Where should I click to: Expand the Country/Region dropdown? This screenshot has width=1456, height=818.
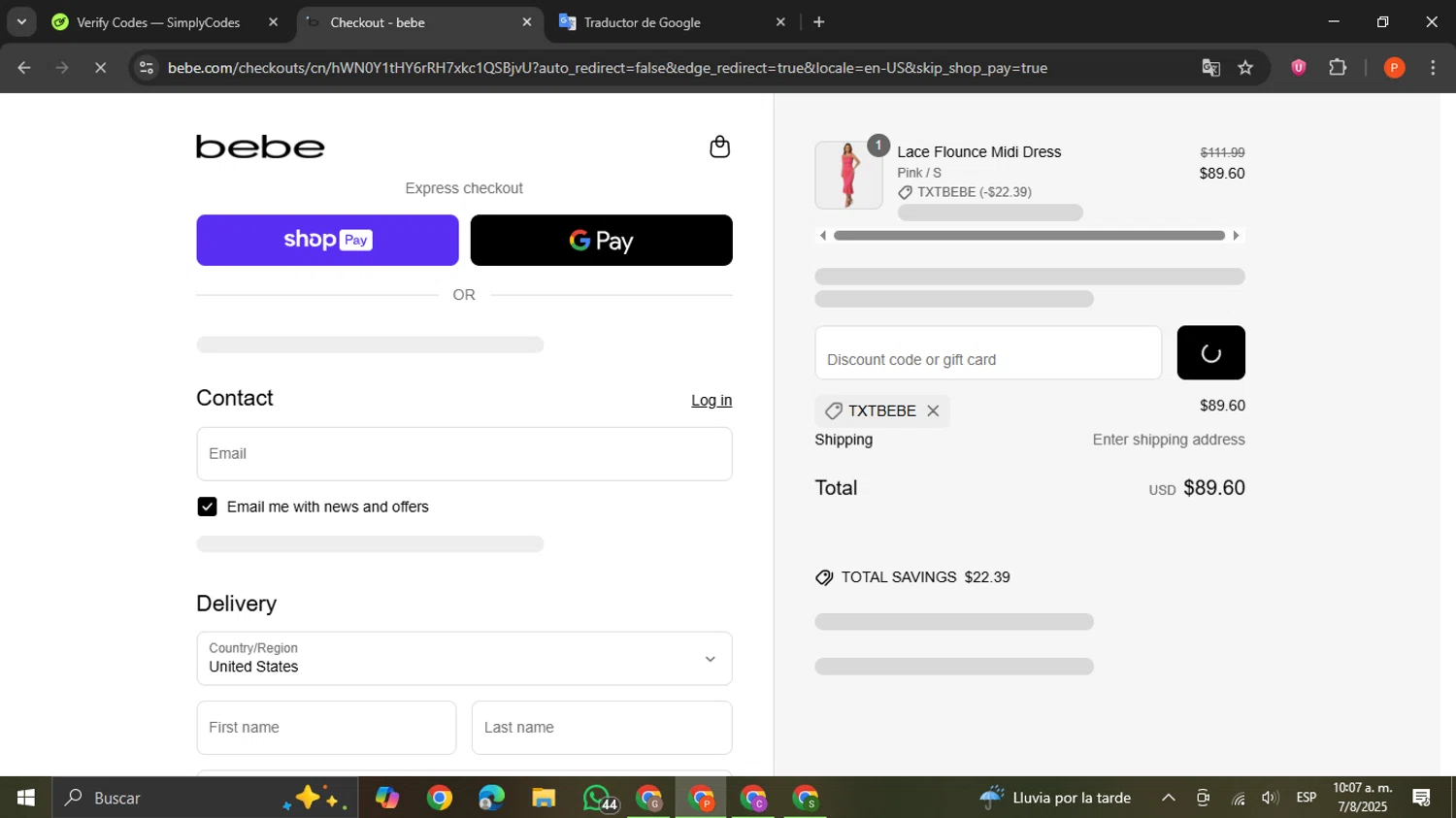click(464, 658)
